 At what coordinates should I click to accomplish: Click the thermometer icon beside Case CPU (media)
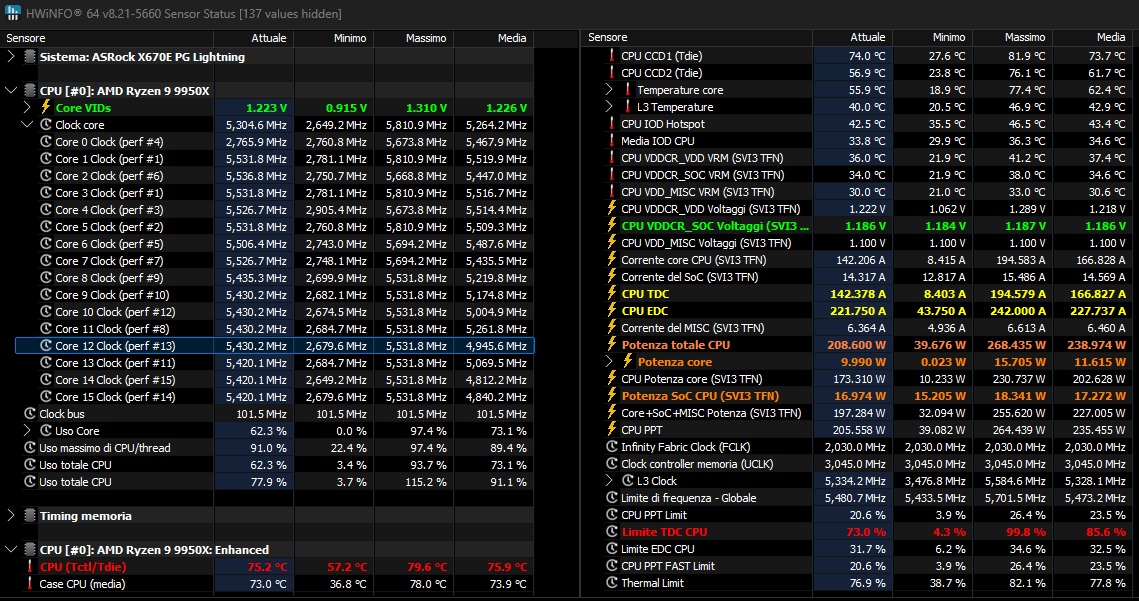[30, 584]
